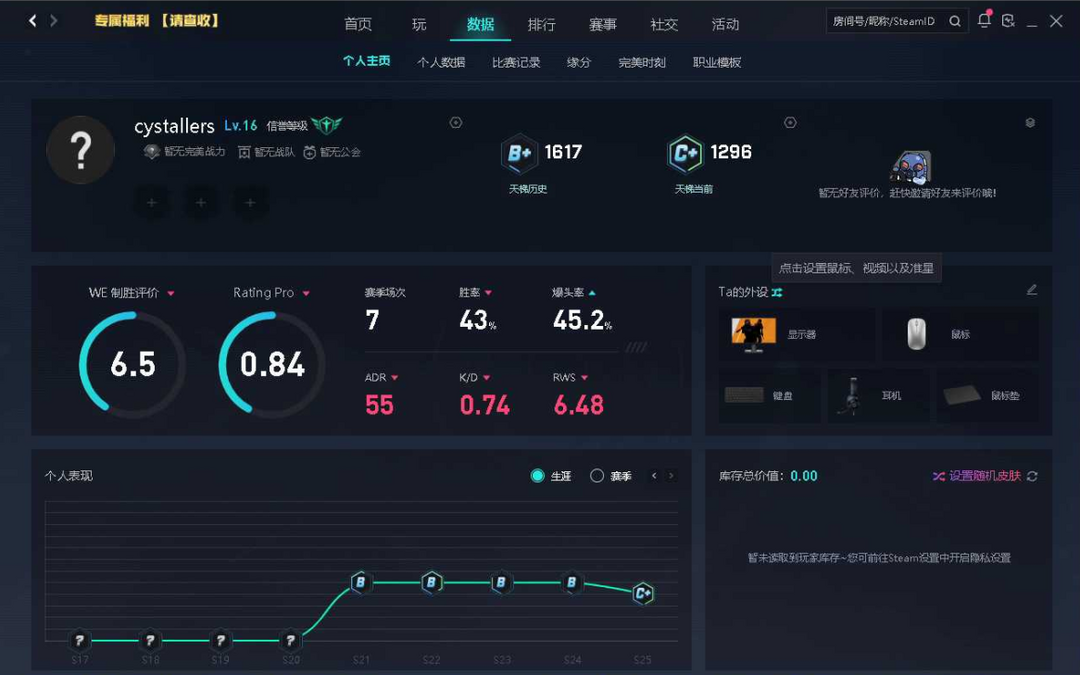This screenshot has height=675, width=1080.
Task: Go forward with the right arrow
Action: tap(54, 21)
